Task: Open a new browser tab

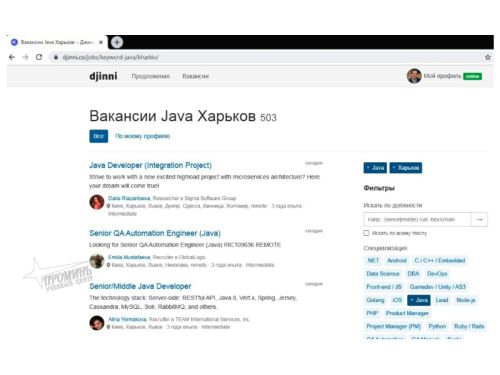Action: (117, 42)
